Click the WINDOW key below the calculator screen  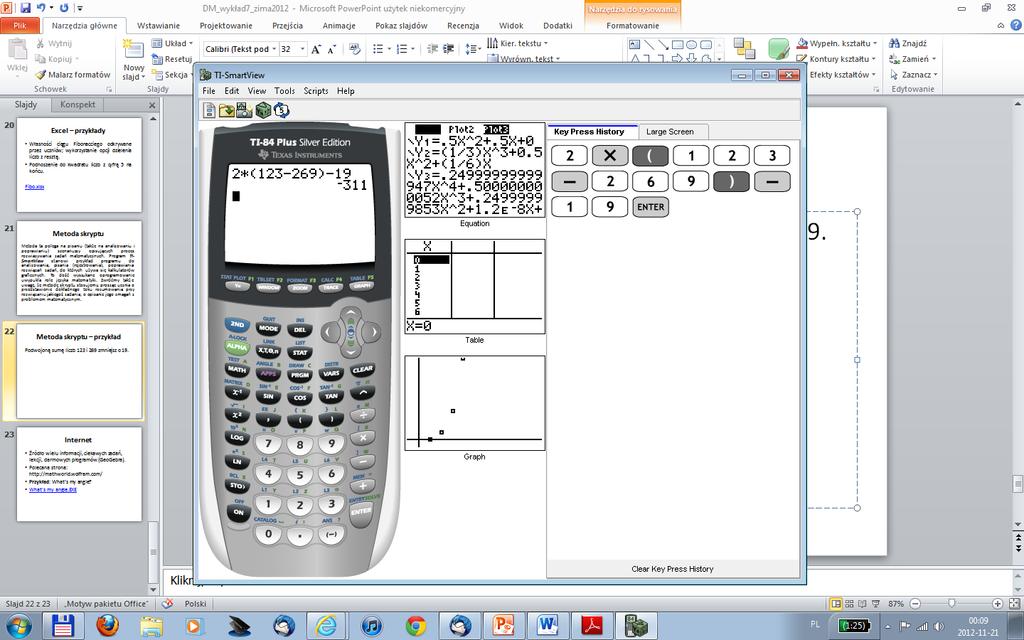268,287
